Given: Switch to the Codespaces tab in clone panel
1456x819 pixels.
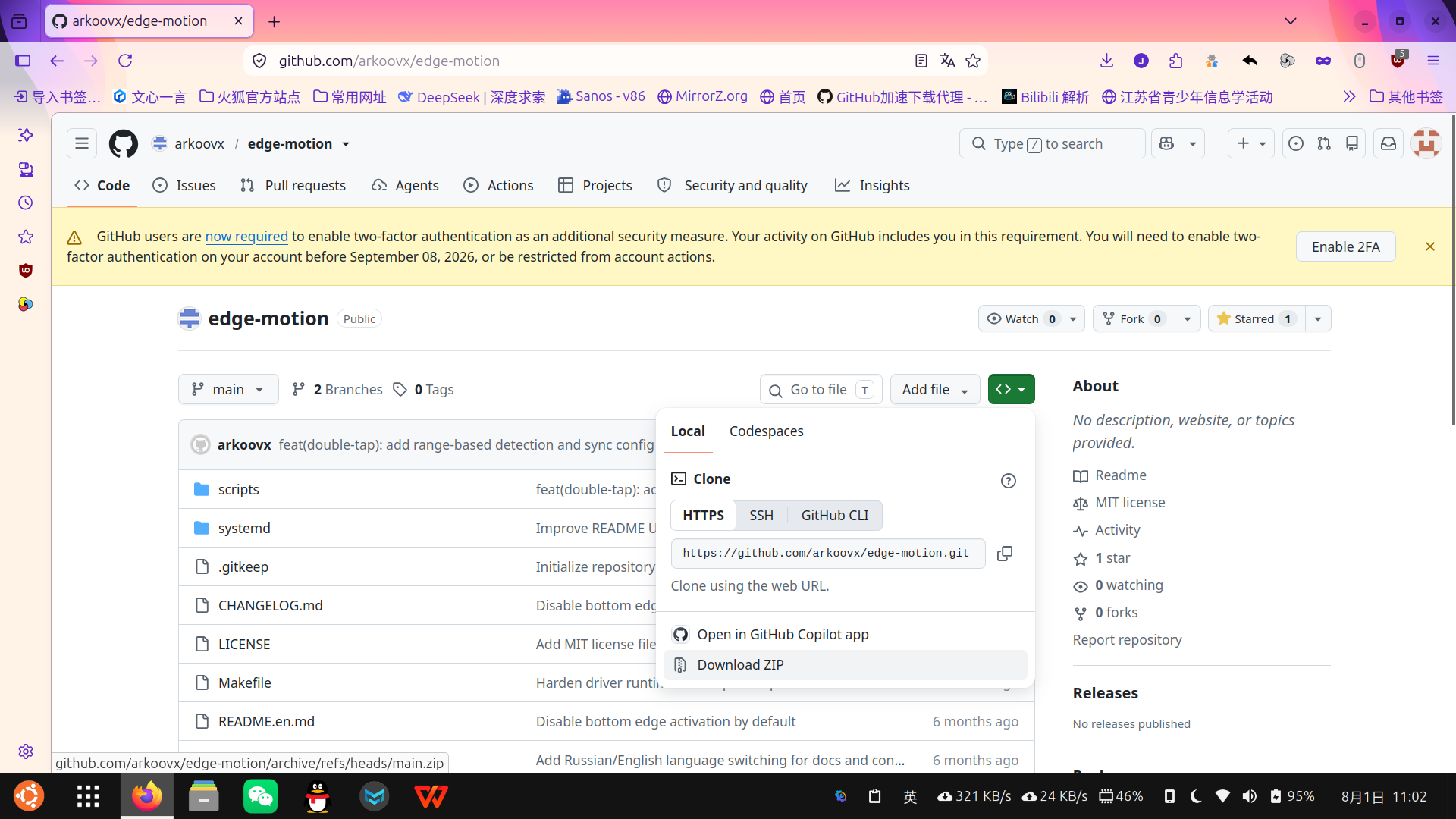Looking at the screenshot, I should (766, 431).
